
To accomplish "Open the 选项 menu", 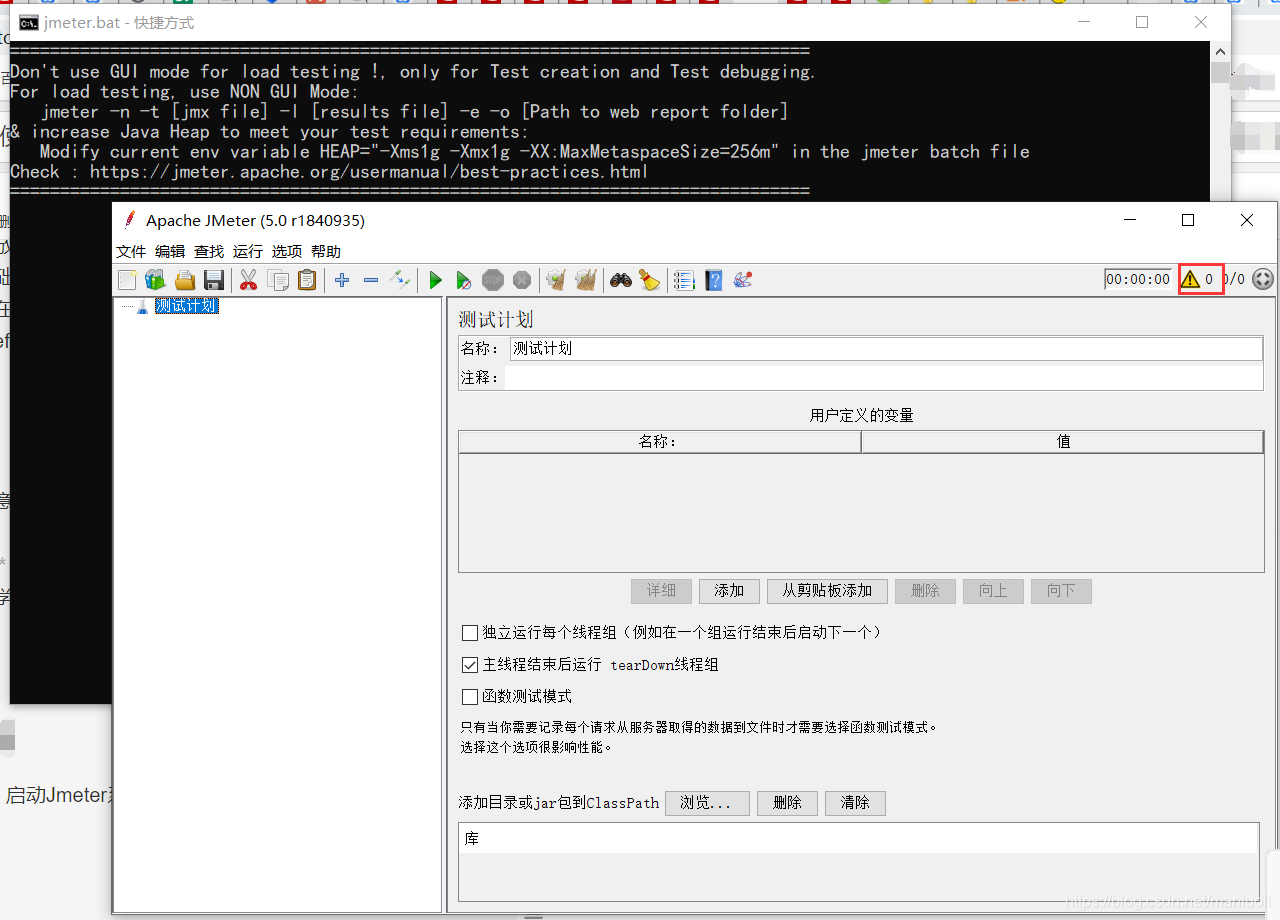I will (x=287, y=251).
